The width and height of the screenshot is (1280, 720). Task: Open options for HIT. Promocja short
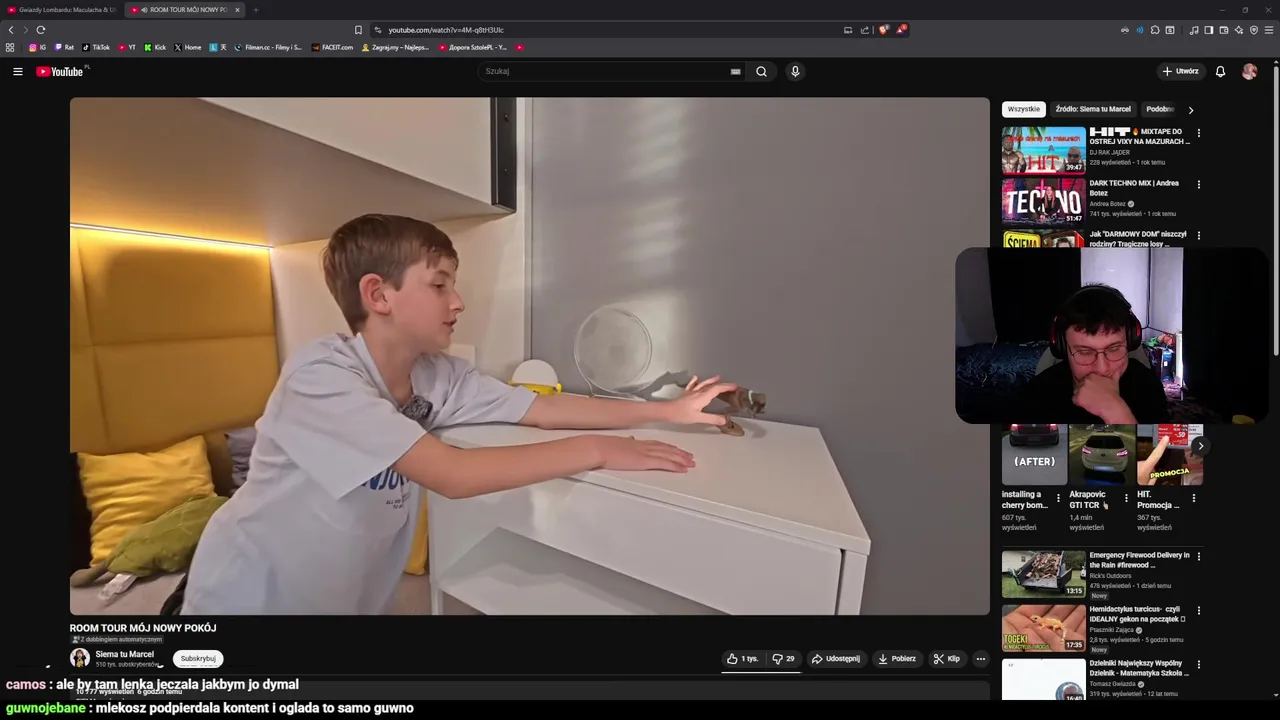pyautogui.click(x=1193, y=498)
